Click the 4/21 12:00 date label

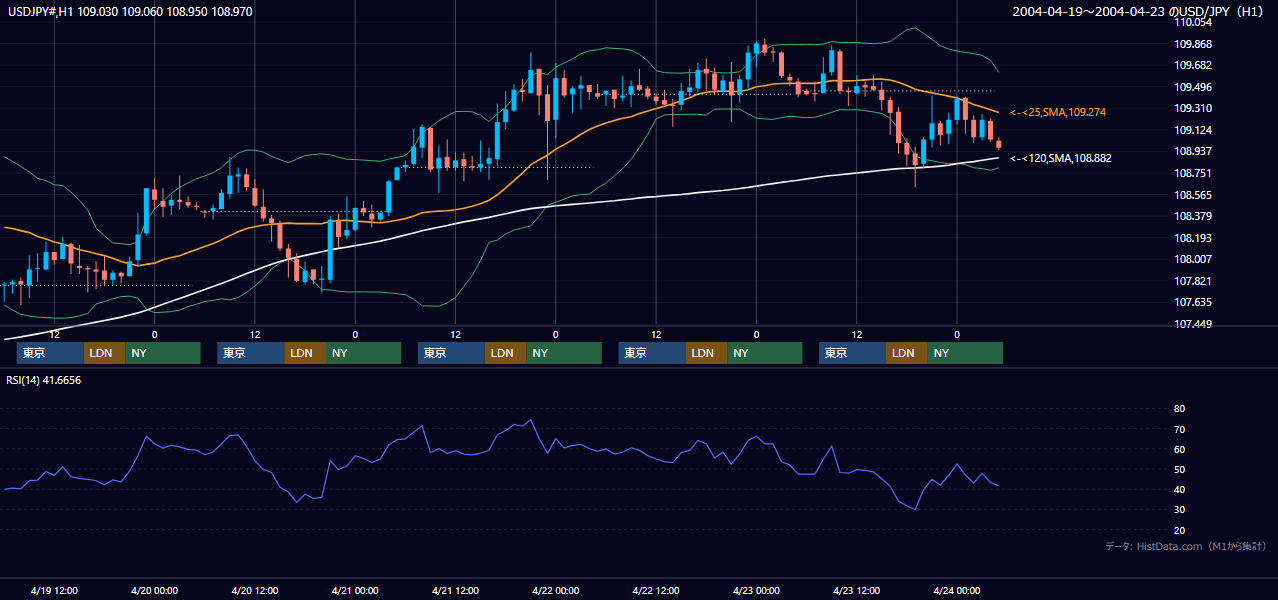coord(456,590)
